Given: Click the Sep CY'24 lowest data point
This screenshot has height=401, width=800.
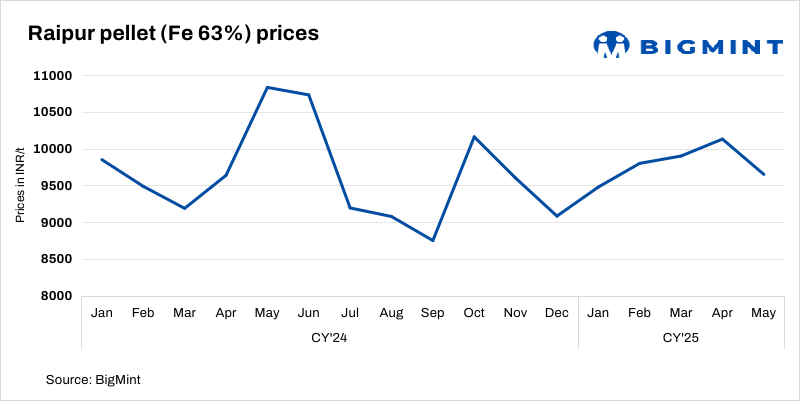Looking at the screenshot, I should [x=433, y=240].
